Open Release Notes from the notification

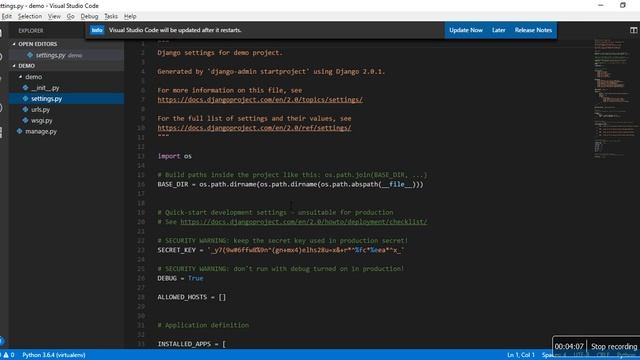click(x=533, y=30)
